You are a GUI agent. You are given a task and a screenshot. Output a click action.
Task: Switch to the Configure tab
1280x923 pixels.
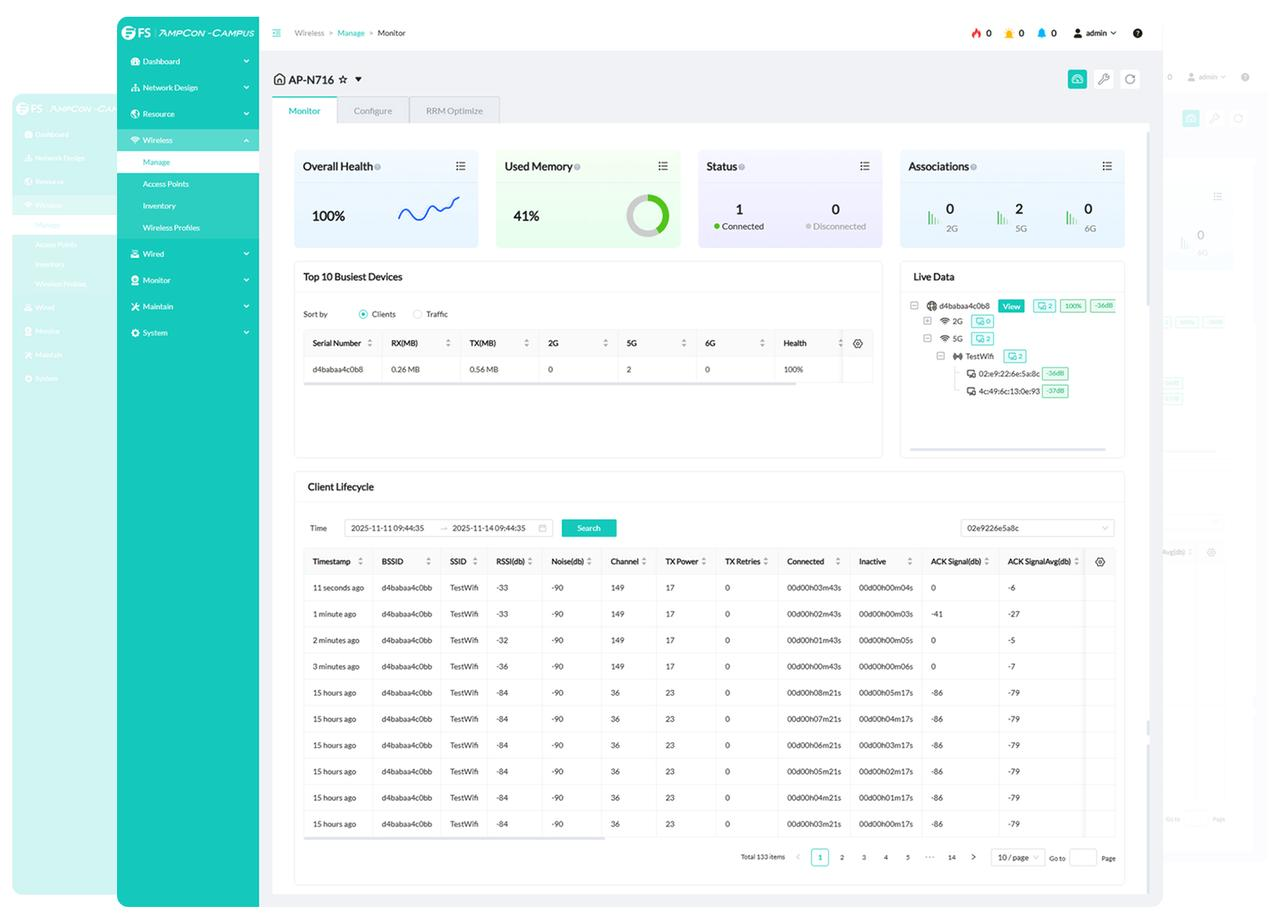point(372,111)
